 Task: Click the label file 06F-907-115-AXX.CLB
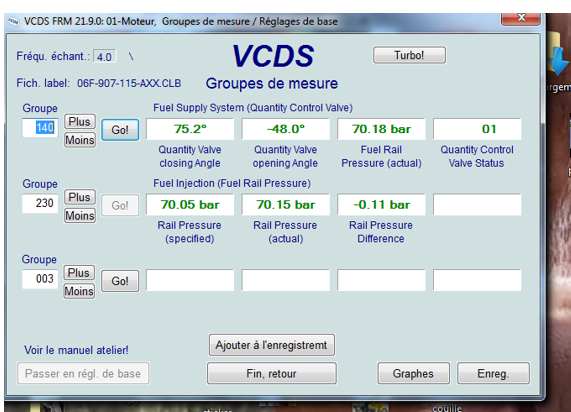[x=129, y=83]
